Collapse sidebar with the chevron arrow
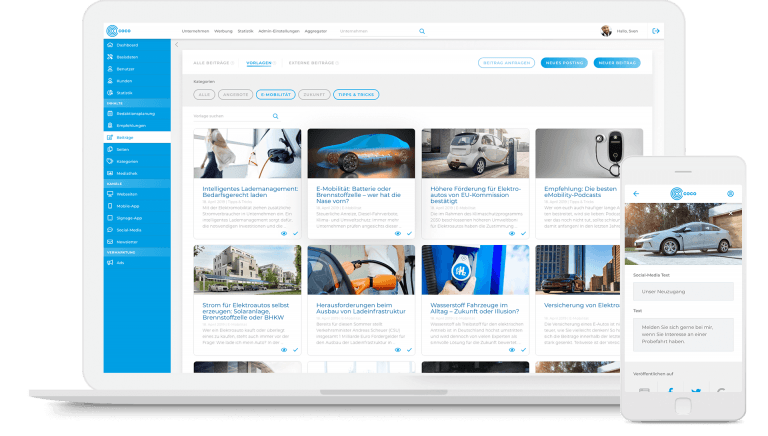This screenshot has width=768, height=436. click(x=176, y=45)
